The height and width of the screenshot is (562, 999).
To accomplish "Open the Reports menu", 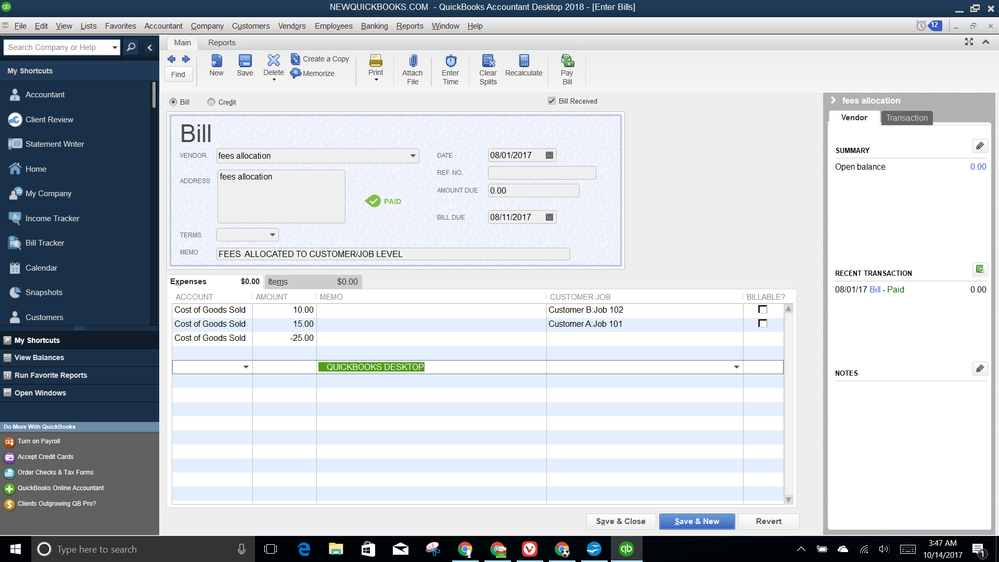I will point(410,26).
